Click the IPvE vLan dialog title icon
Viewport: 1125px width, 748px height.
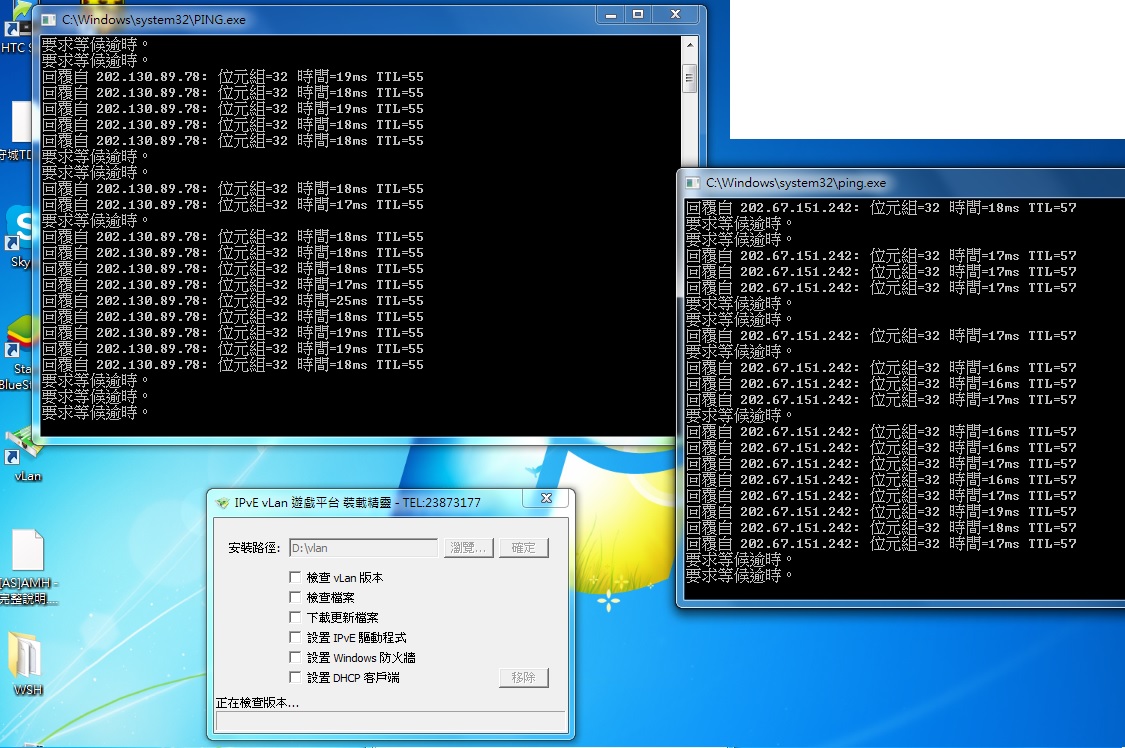pos(222,503)
